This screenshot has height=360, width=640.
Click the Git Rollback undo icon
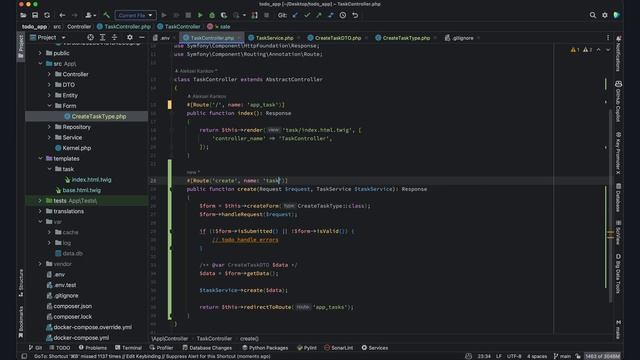click(x=355, y=15)
